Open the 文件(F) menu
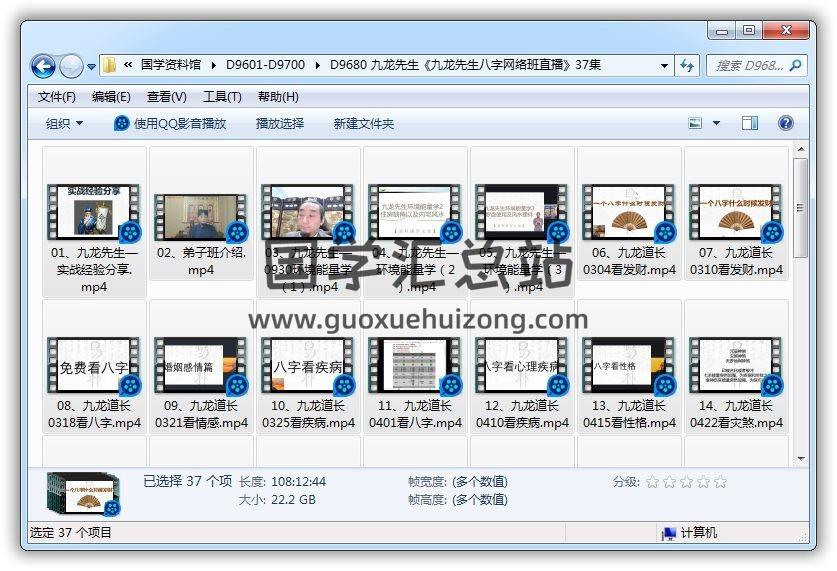The height and width of the screenshot is (571, 837). [x=56, y=97]
